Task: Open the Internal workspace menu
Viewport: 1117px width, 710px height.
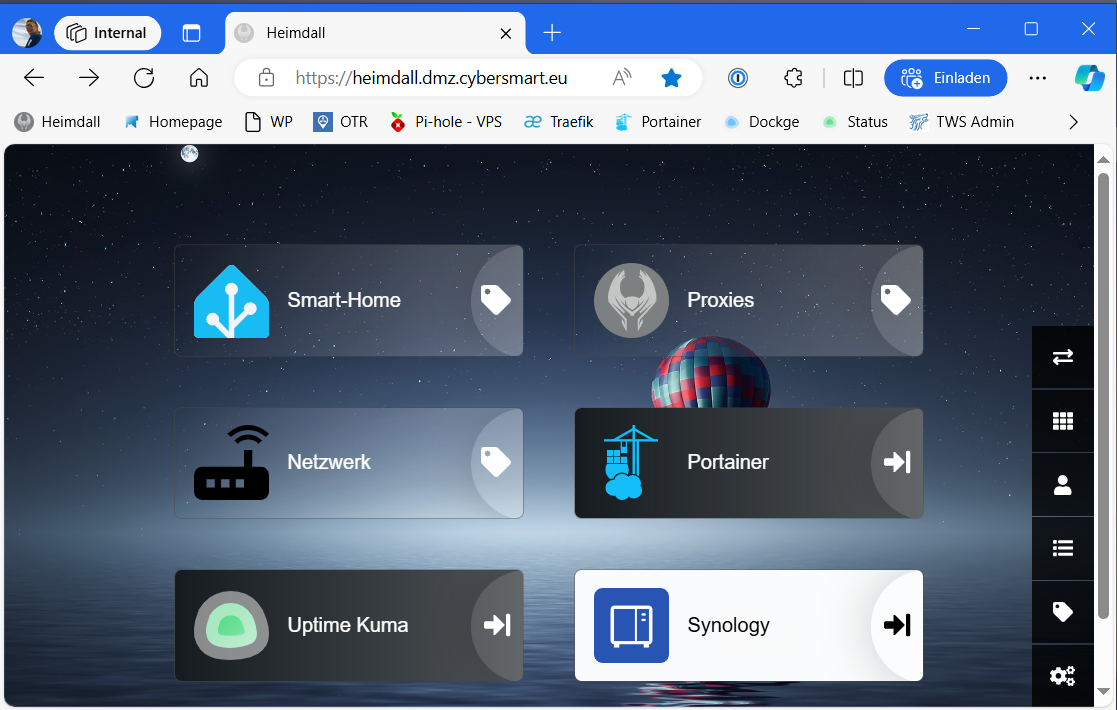Action: tap(108, 33)
